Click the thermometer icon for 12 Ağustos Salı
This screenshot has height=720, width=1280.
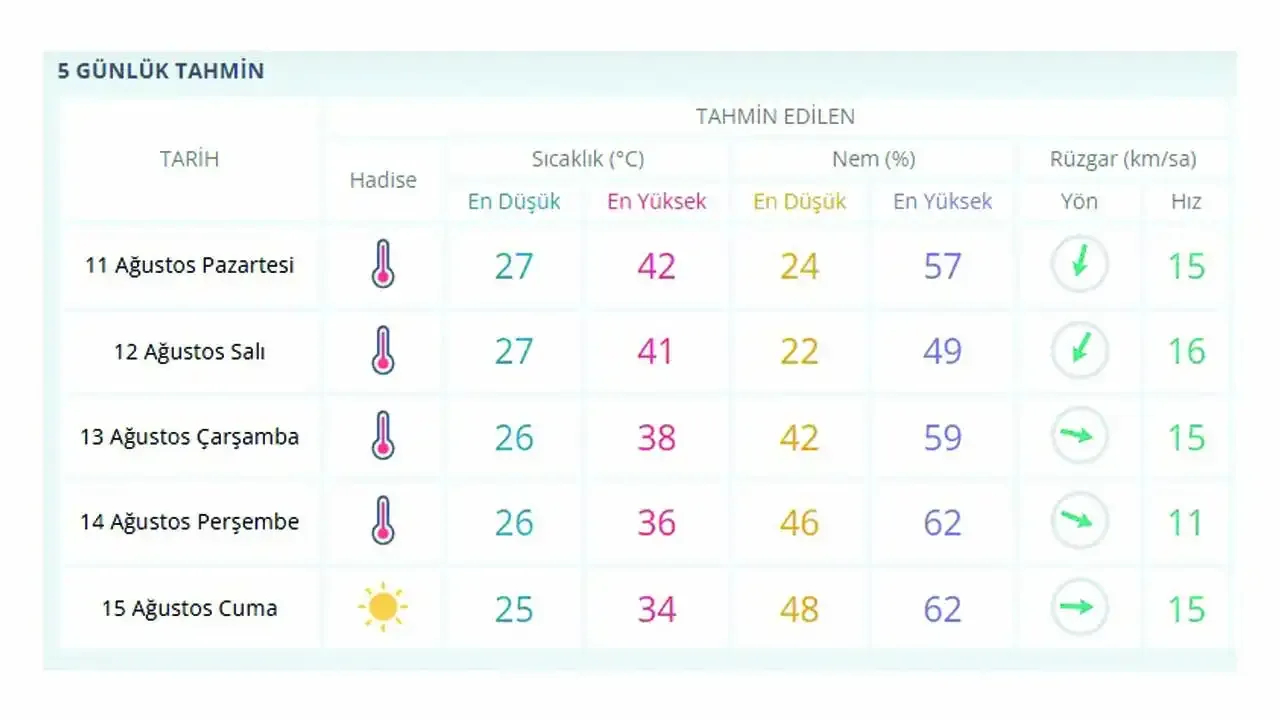(x=383, y=351)
